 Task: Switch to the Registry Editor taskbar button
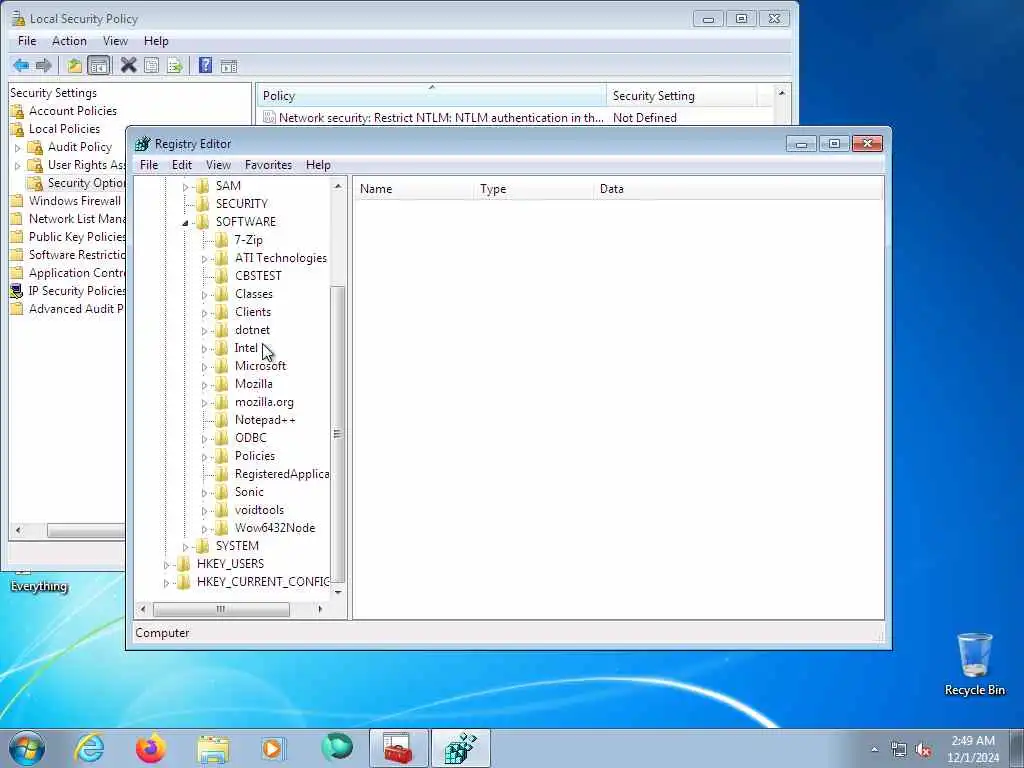tap(461, 748)
